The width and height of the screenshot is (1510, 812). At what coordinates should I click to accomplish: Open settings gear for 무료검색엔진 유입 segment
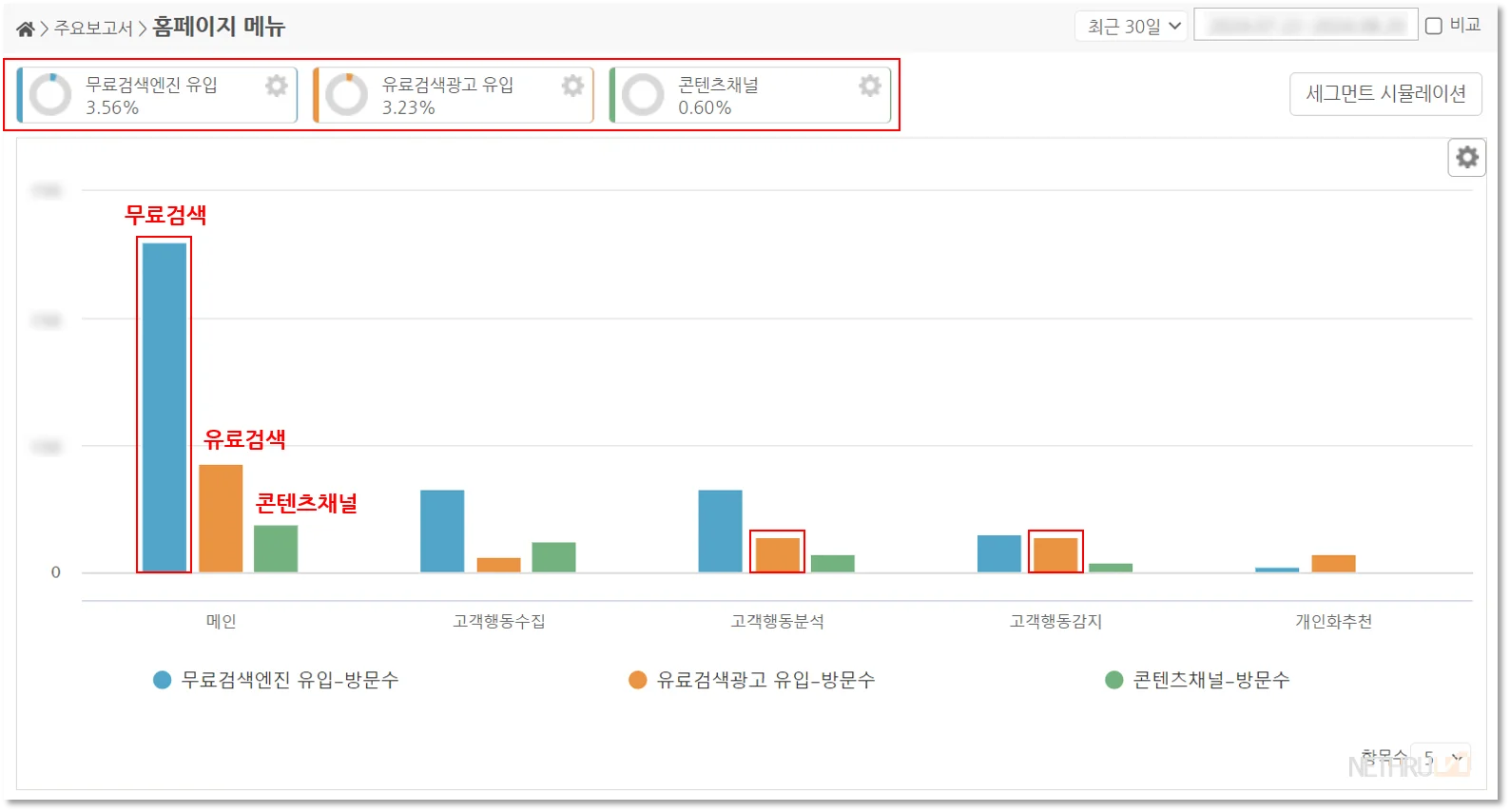coord(277,86)
